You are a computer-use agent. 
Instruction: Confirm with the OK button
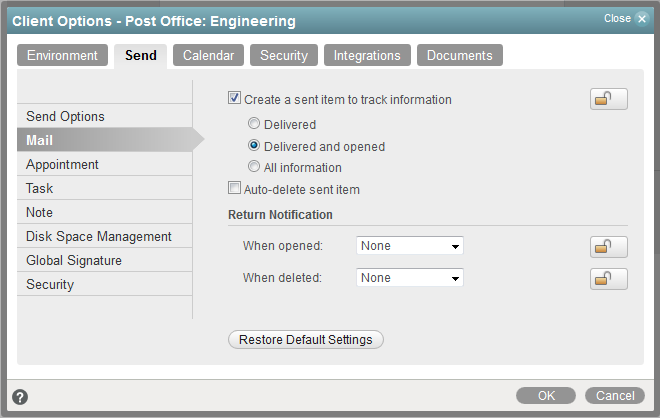546,395
